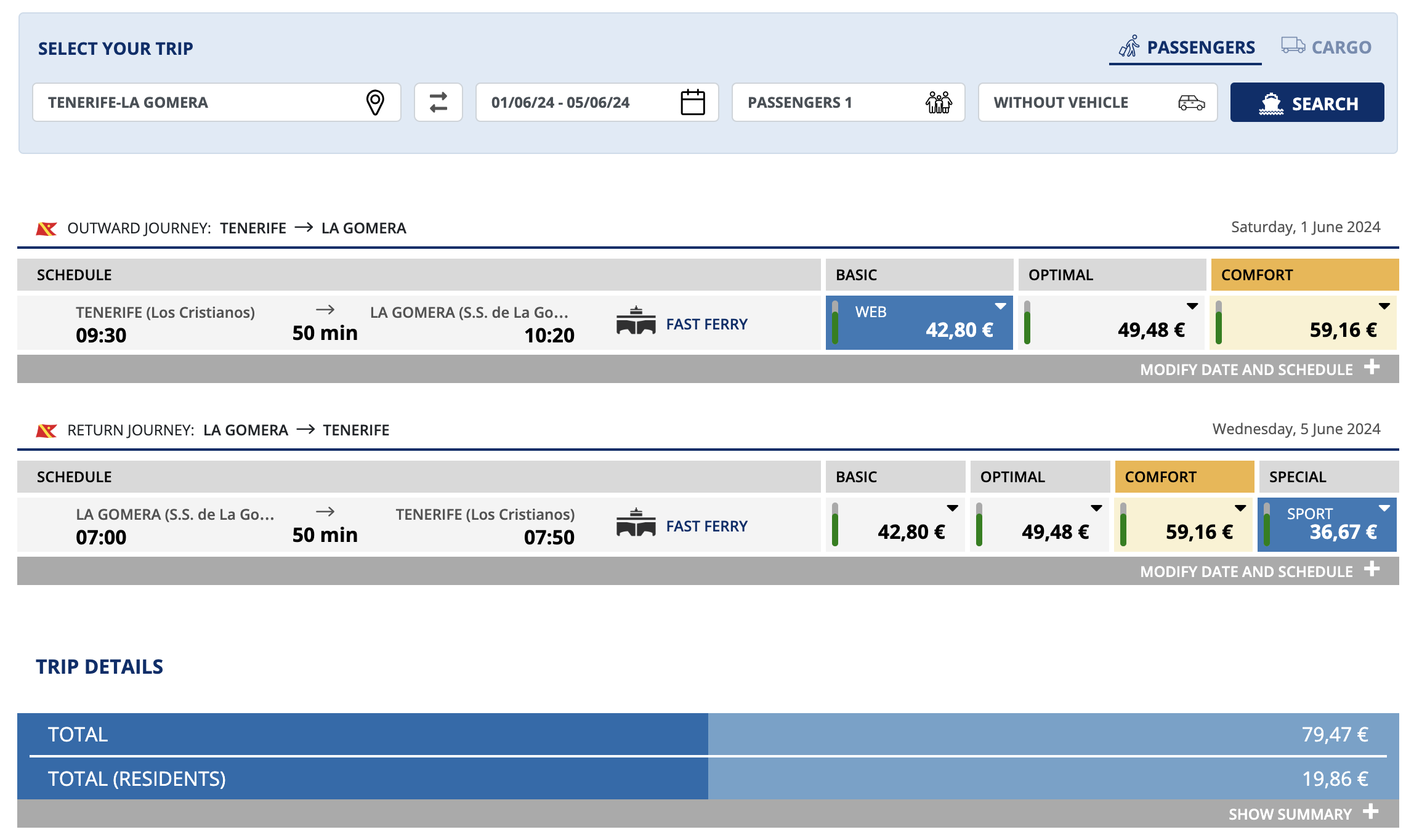Switch to the Cargo tab
1414x840 pixels.
coord(1327,47)
